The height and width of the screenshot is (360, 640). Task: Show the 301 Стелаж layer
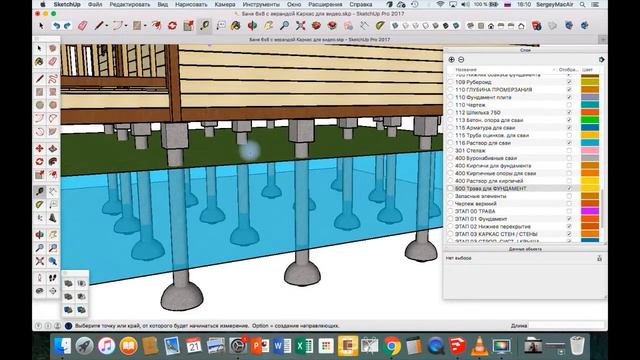click(x=569, y=151)
